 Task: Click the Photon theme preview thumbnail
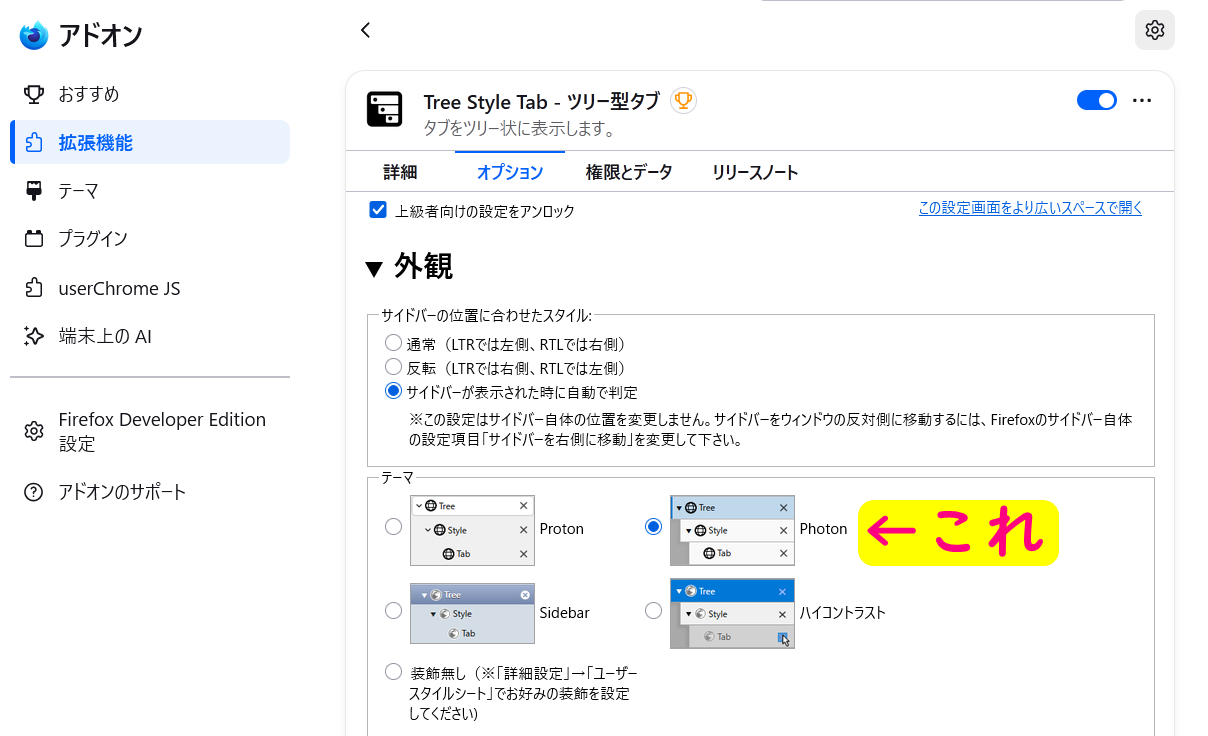pos(732,530)
